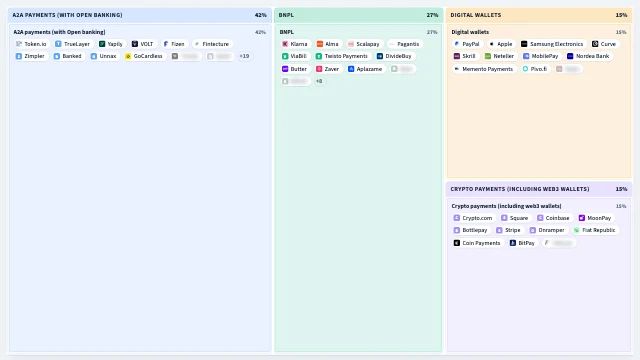Click the Nordea Bank logo icon
Image resolution: width=640 pixels, height=360 pixels.
click(x=570, y=56)
